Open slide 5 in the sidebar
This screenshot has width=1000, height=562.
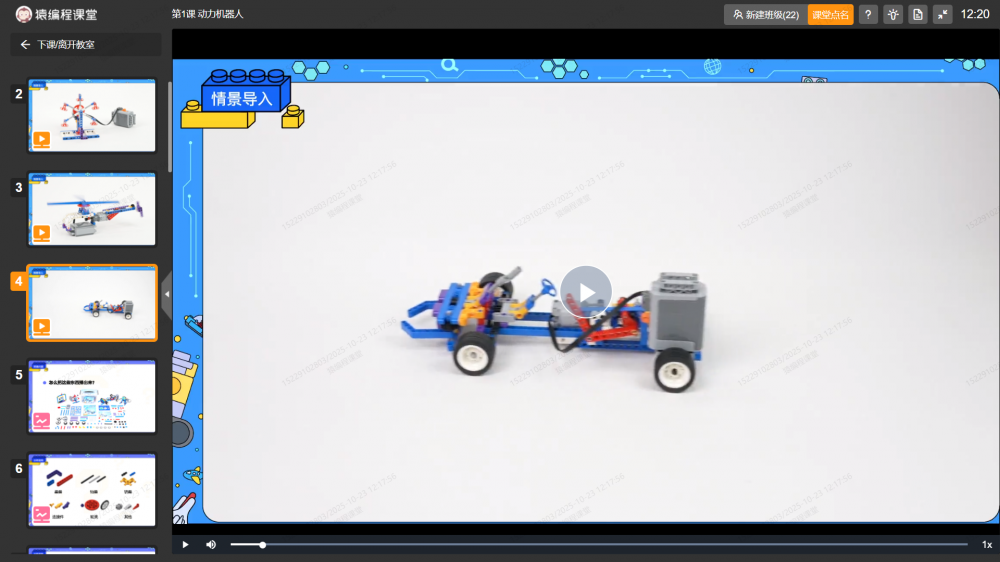click(92, 397)
